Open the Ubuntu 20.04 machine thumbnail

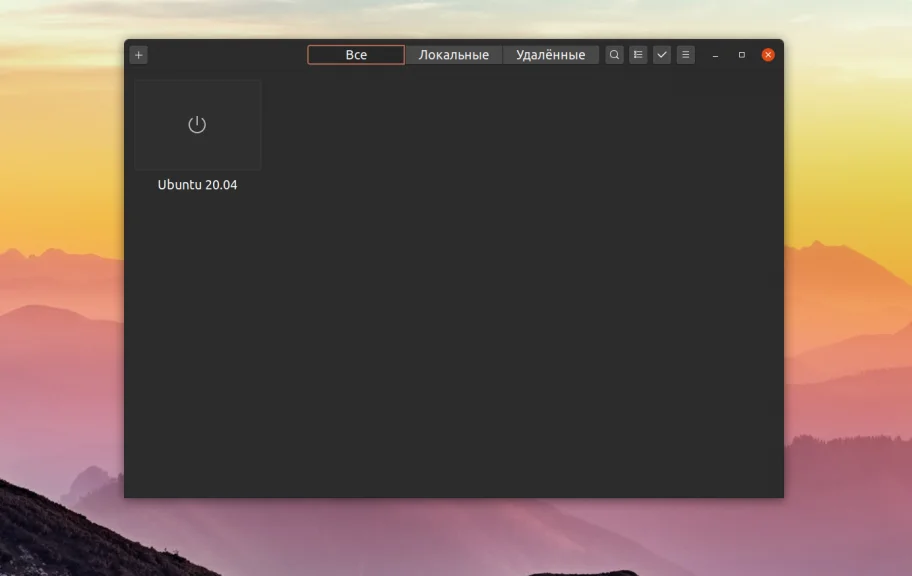(198, 125)
